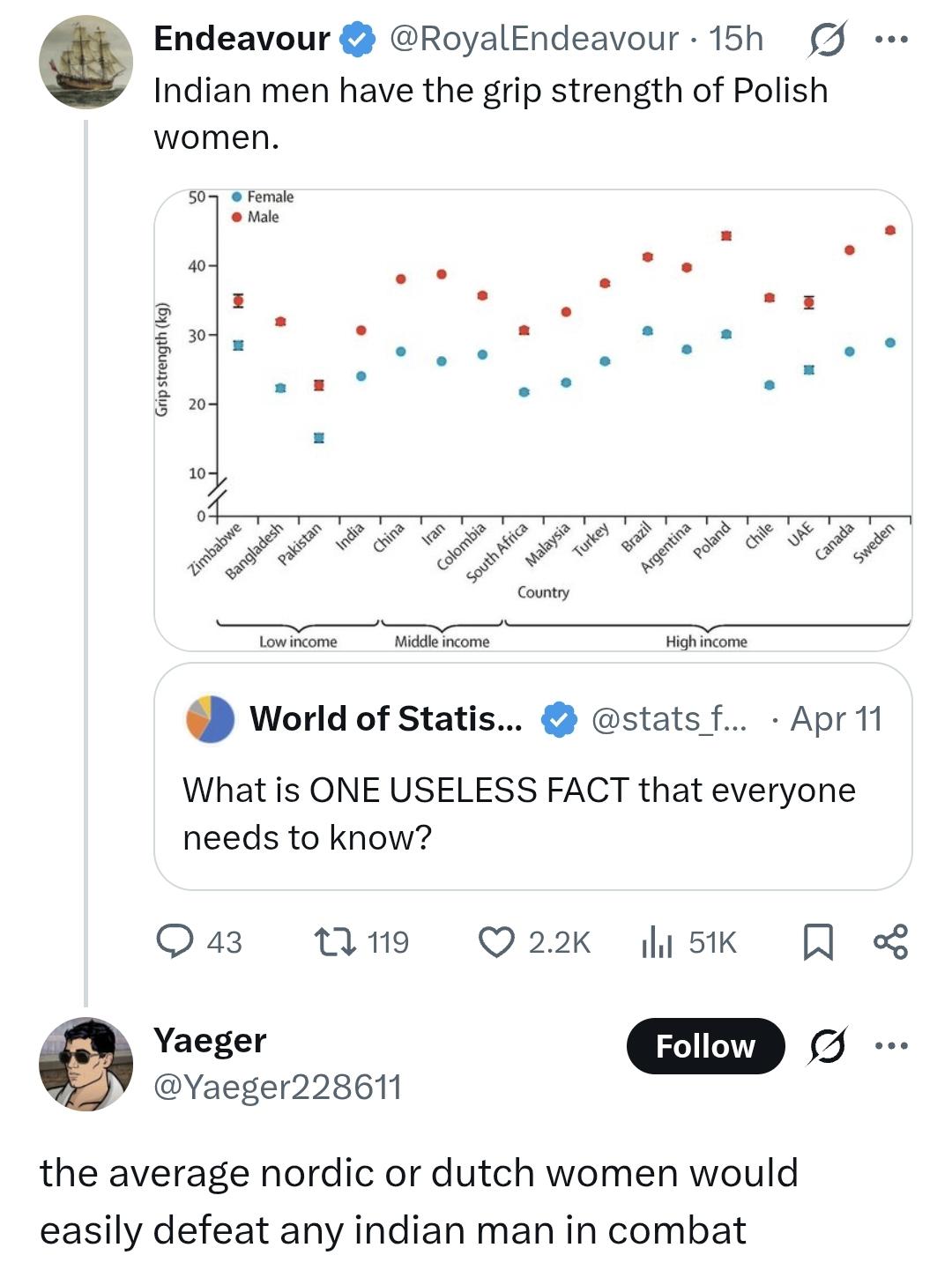Click Grok icon beside Endeavour's timestamp

pyautogui.click(x=827, y=40)
